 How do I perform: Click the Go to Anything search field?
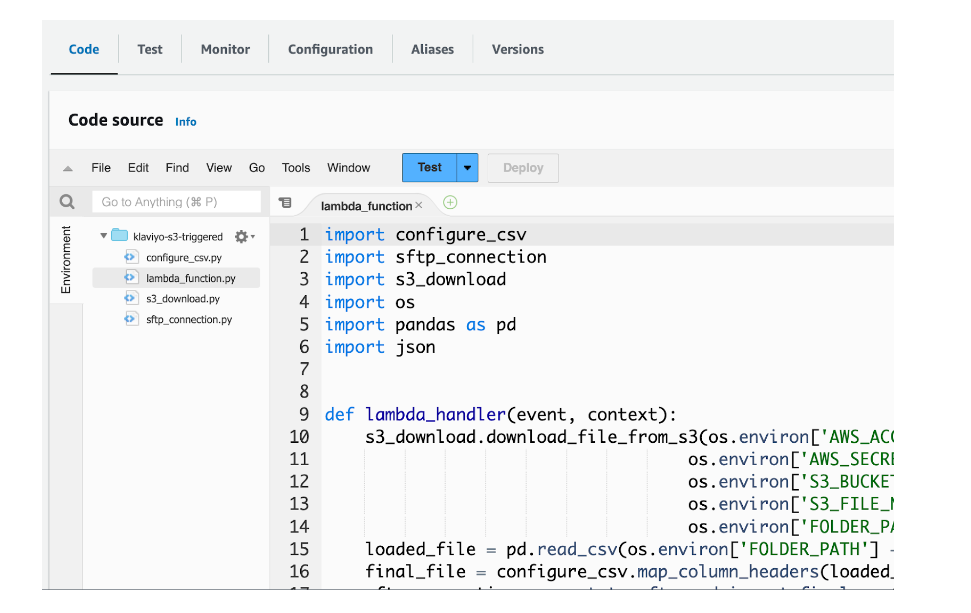[177, 202]
